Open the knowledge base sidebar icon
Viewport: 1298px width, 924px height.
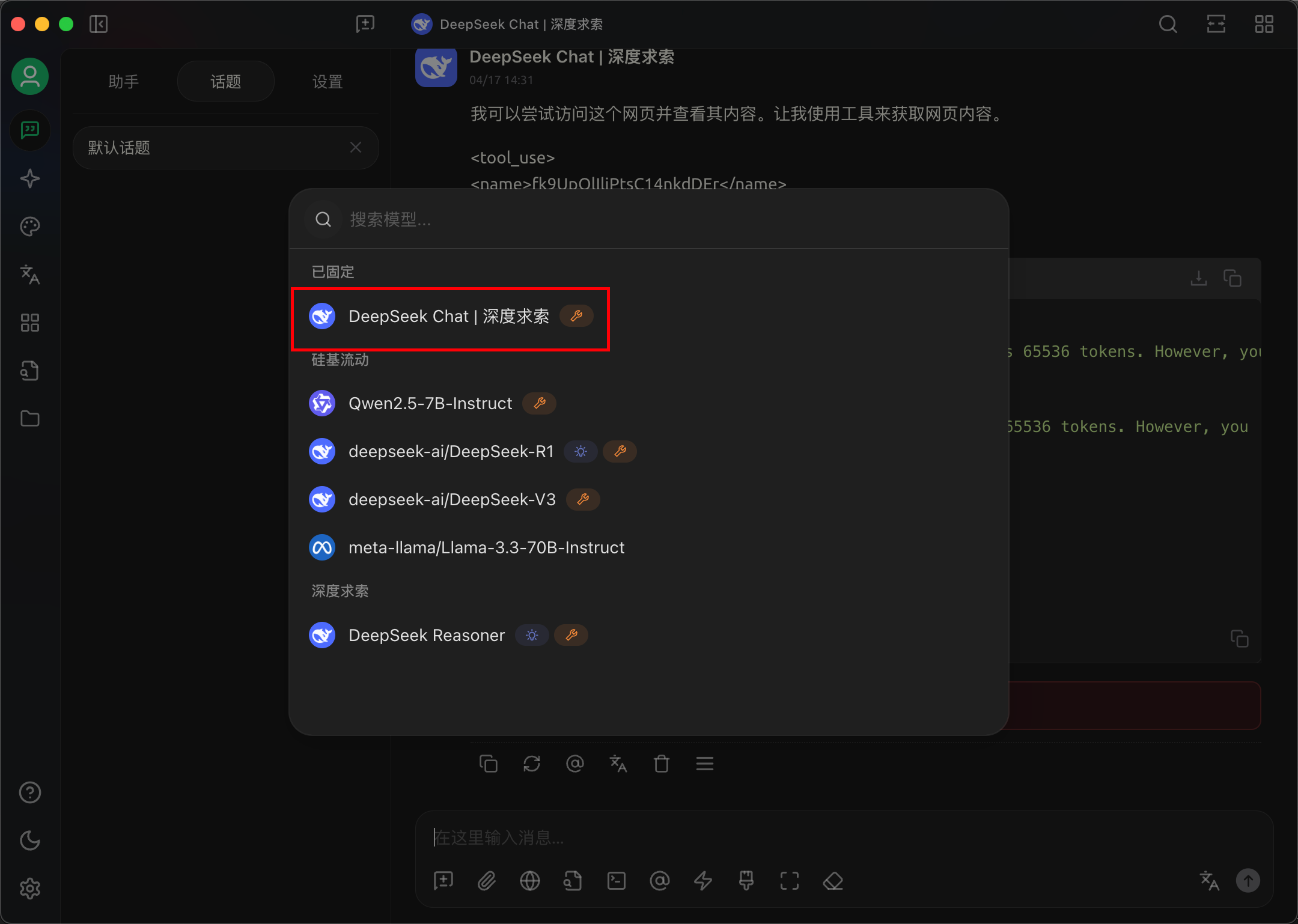[x=30, y=371]
